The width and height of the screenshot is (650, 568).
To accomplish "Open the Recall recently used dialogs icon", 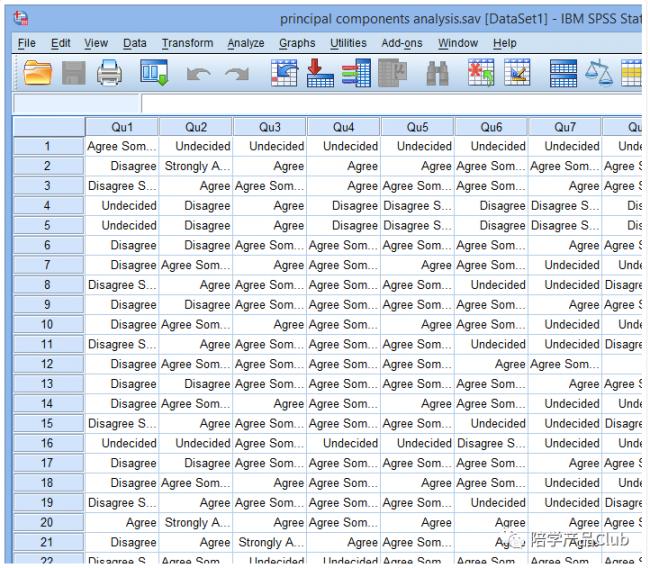I will [x=154, y=73].
